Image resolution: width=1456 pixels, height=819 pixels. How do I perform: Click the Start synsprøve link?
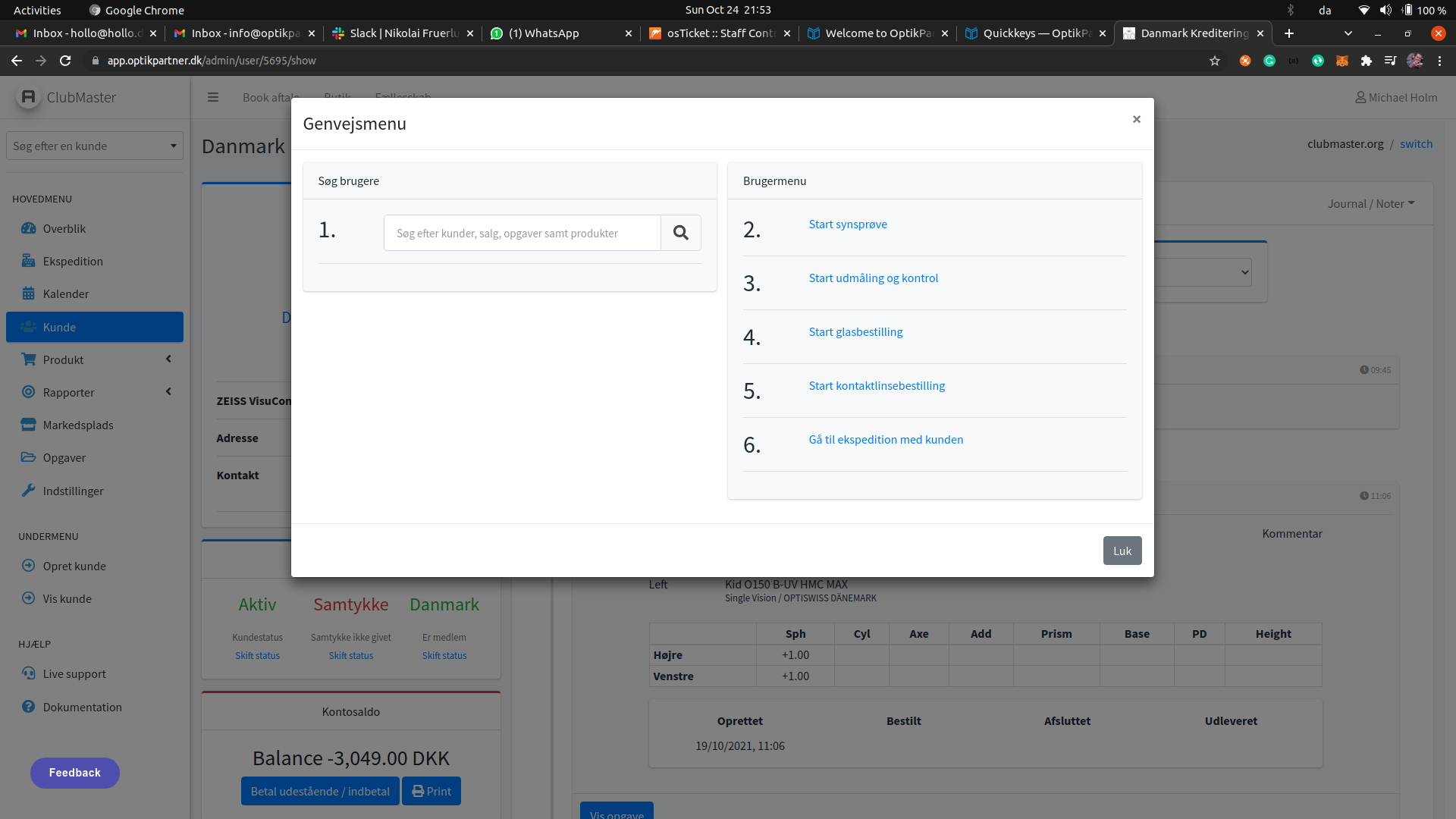tap(847, 224)
